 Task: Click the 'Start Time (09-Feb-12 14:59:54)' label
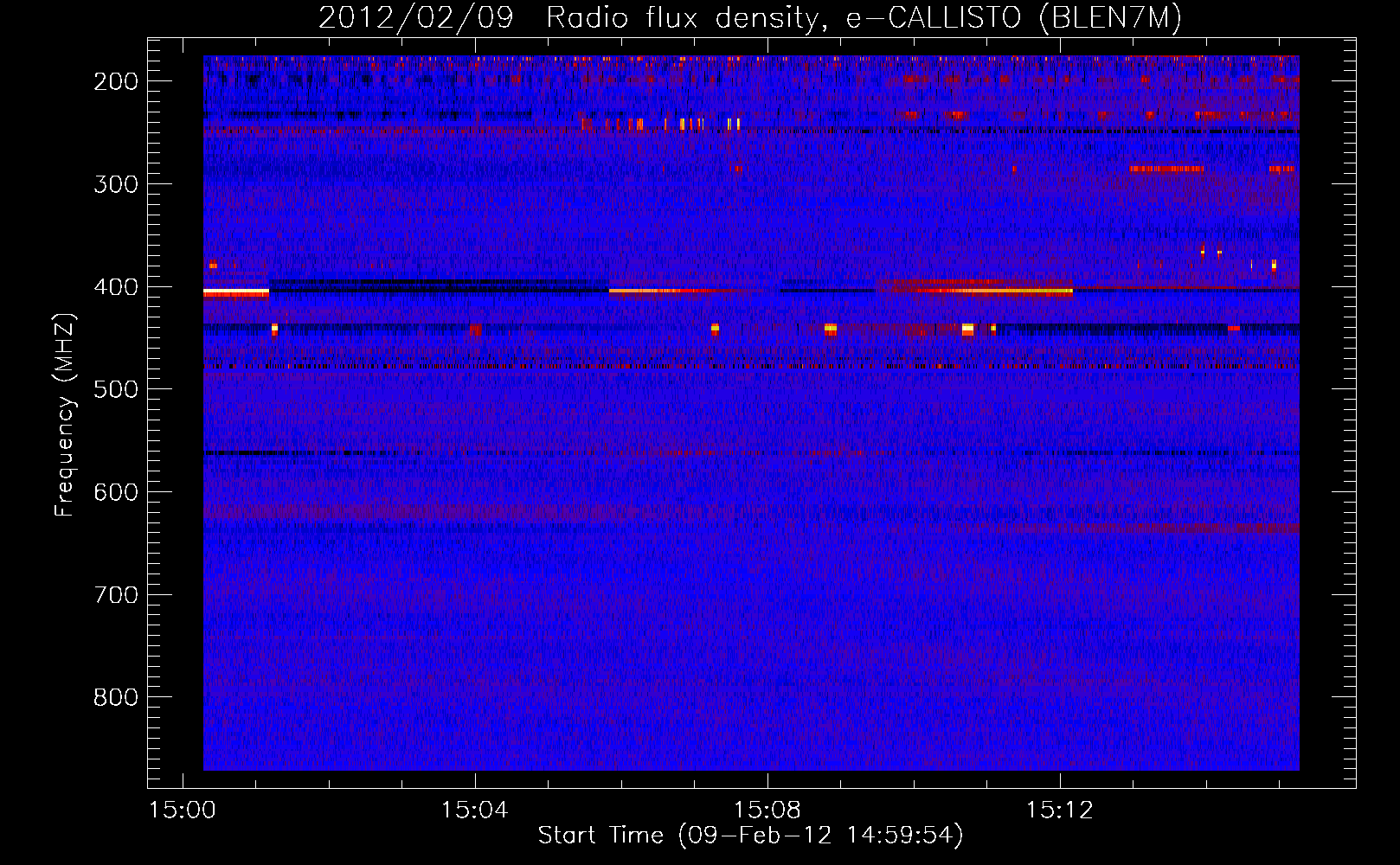coord(750,836)
